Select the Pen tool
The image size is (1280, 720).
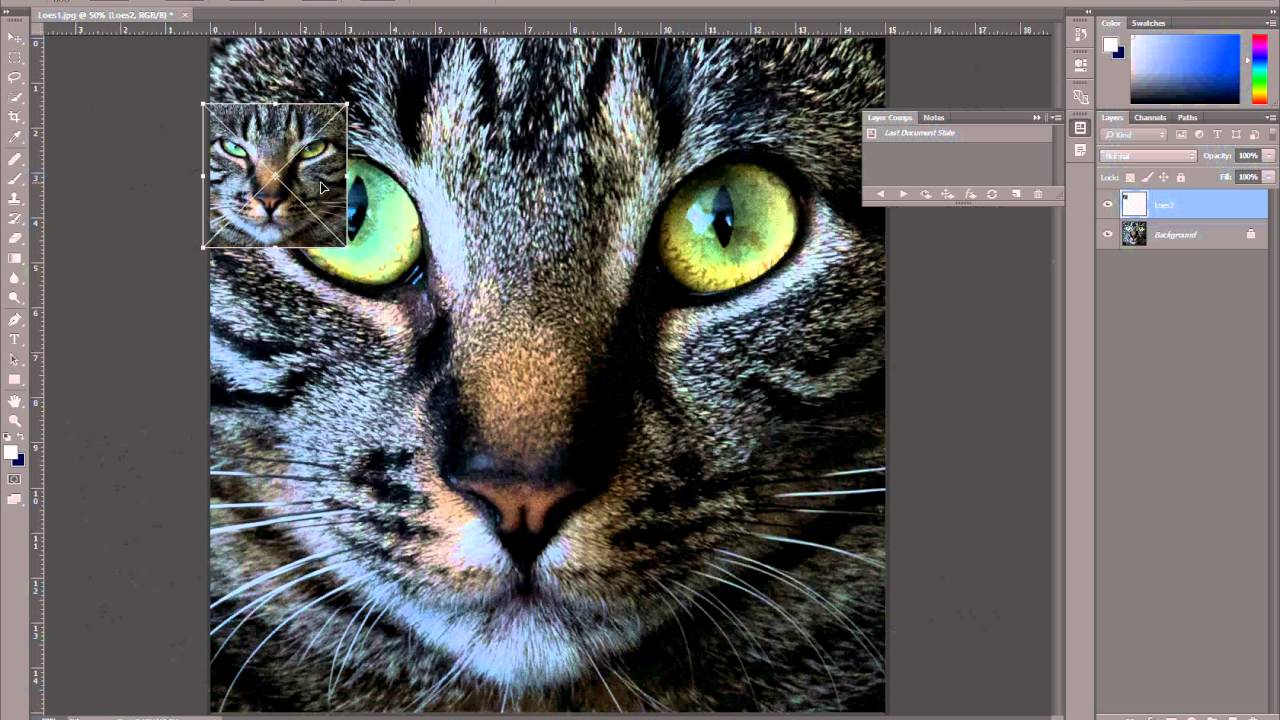pos(15,320)
